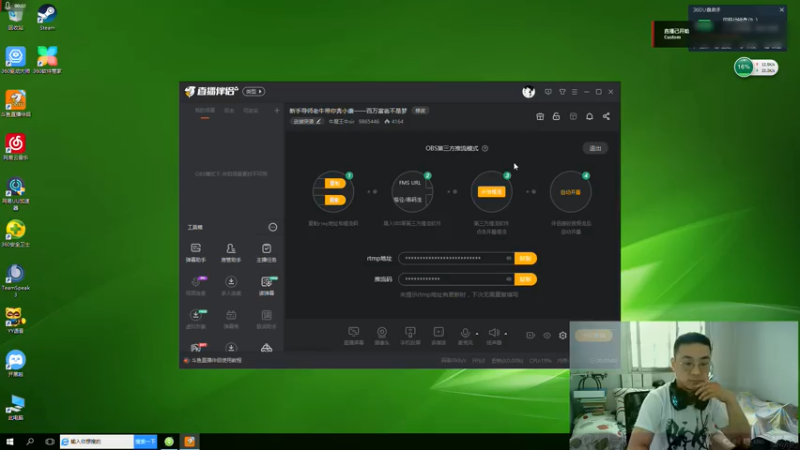Add a new scene with plus
Image resolution: width=800 pixels, height=450 pixels.
[x=277, y=110]
